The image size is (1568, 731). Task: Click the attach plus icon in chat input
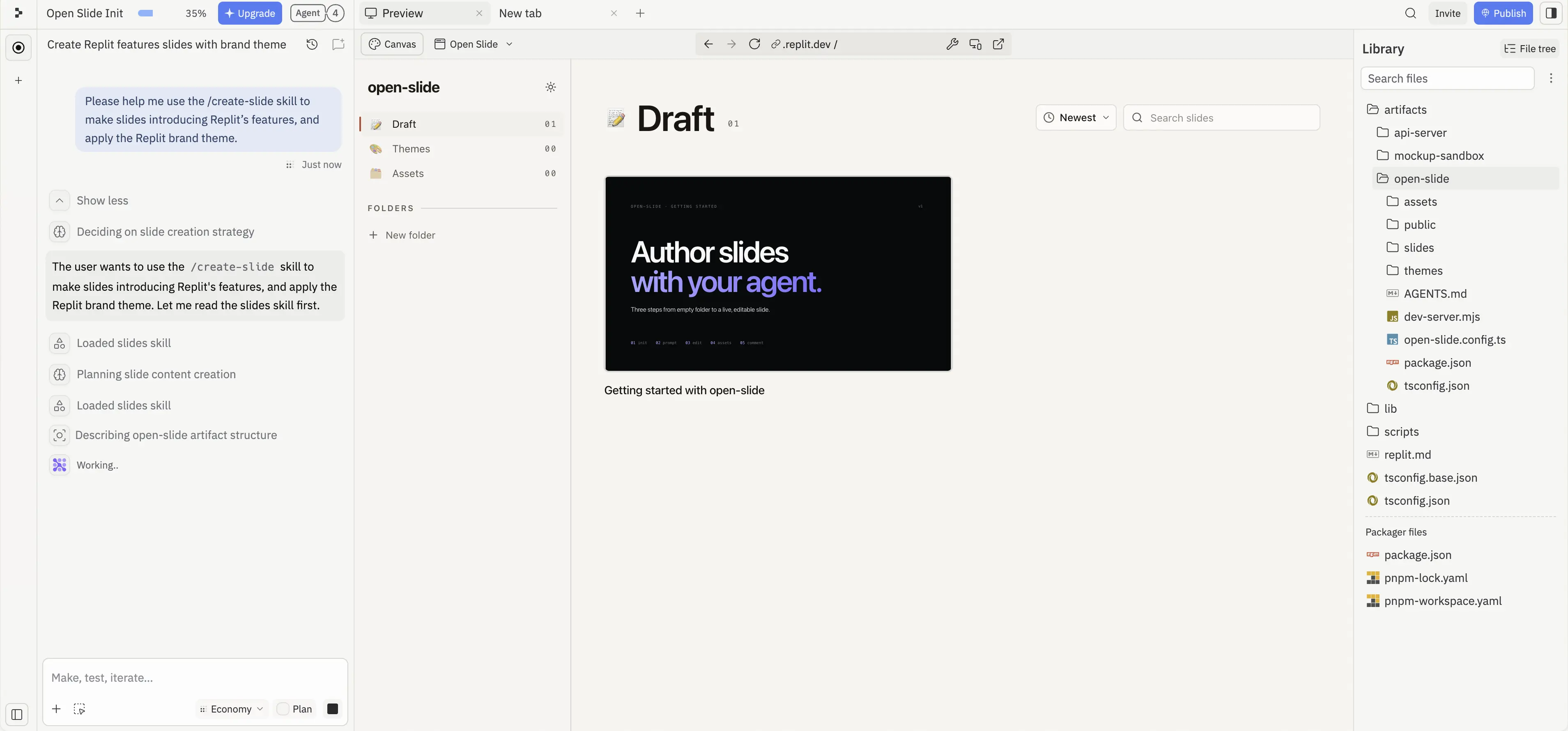(x=56, y=708)
